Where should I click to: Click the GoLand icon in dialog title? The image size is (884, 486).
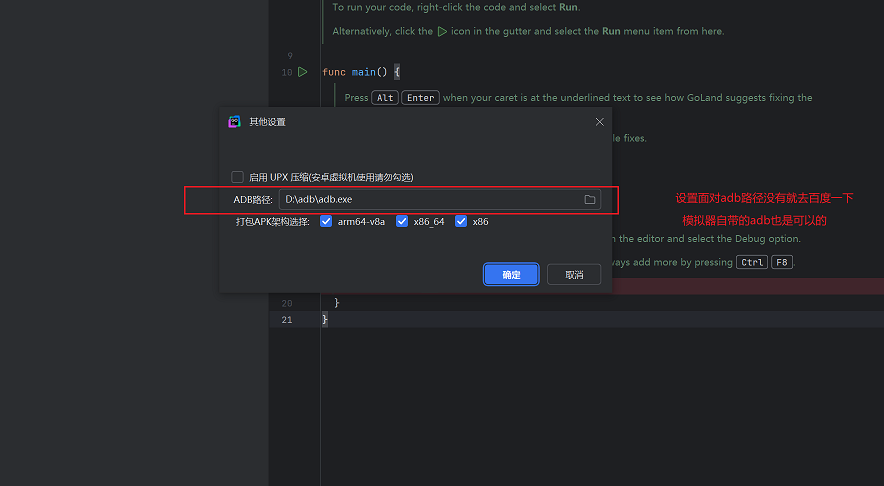pyautogui.click(x=235, y=122)
